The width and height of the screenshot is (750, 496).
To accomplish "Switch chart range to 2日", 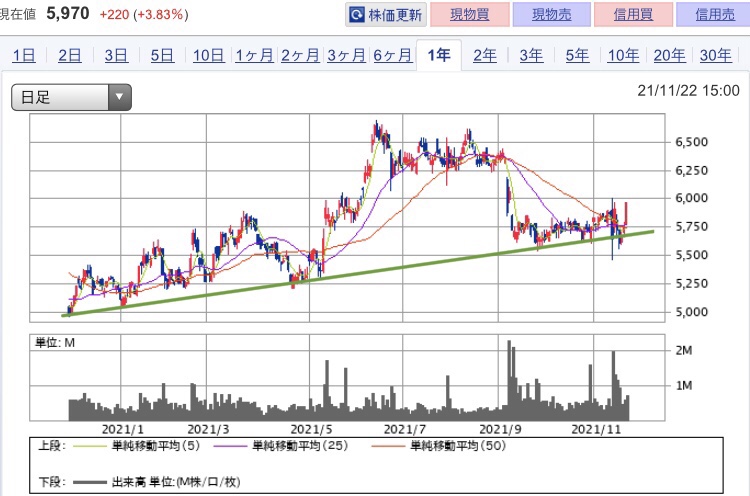I will click(x=70, y=56).
